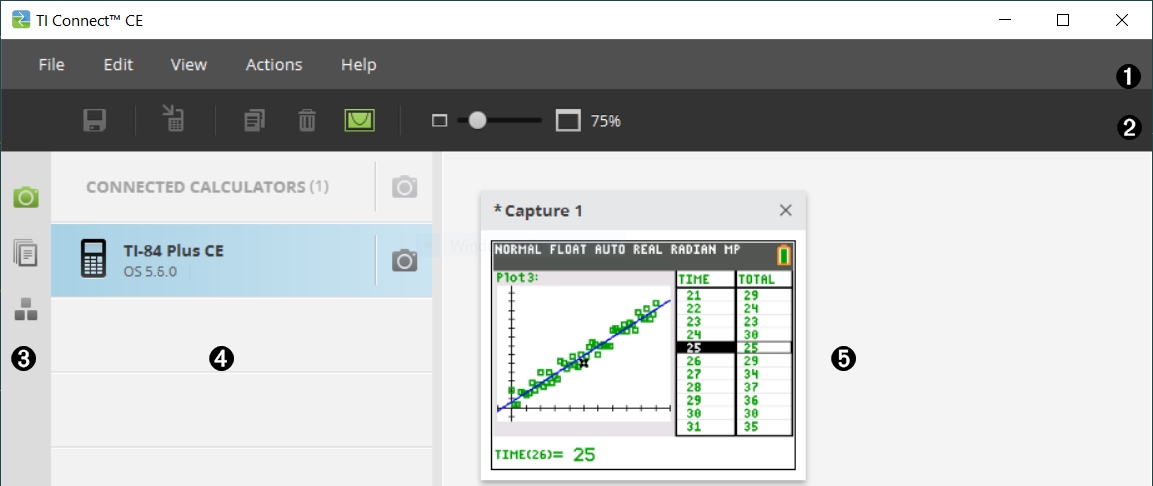Image resolution: width=1153 pixels, height=486 pixels.
Task: Close the Capture 1 screenshot
Action: point(785,210)
